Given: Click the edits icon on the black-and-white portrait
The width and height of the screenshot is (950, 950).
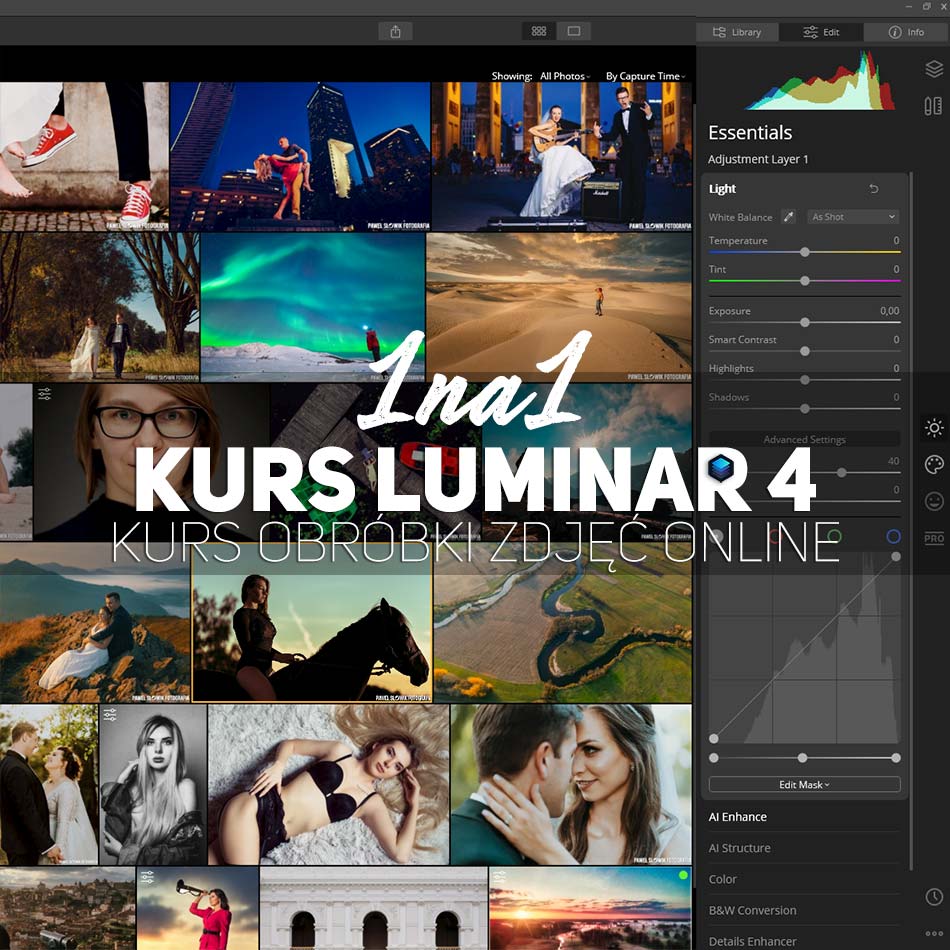Looking at the screenshot, I should [x=110, y=715].
